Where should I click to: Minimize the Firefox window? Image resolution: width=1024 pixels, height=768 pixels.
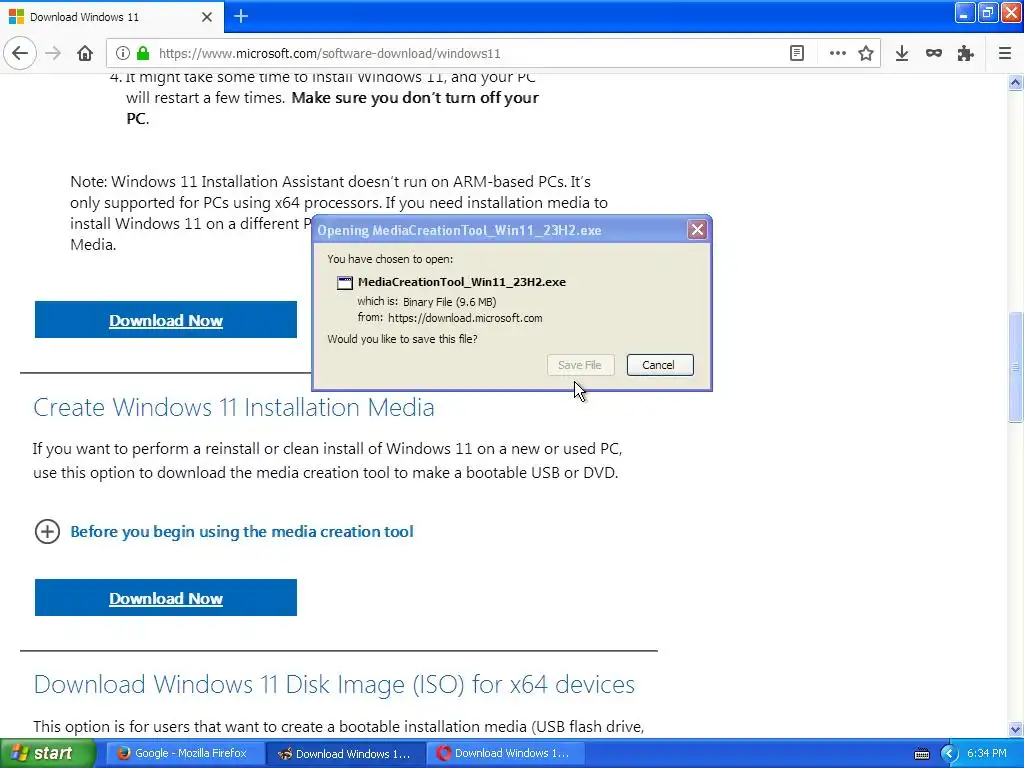[965, 13]
